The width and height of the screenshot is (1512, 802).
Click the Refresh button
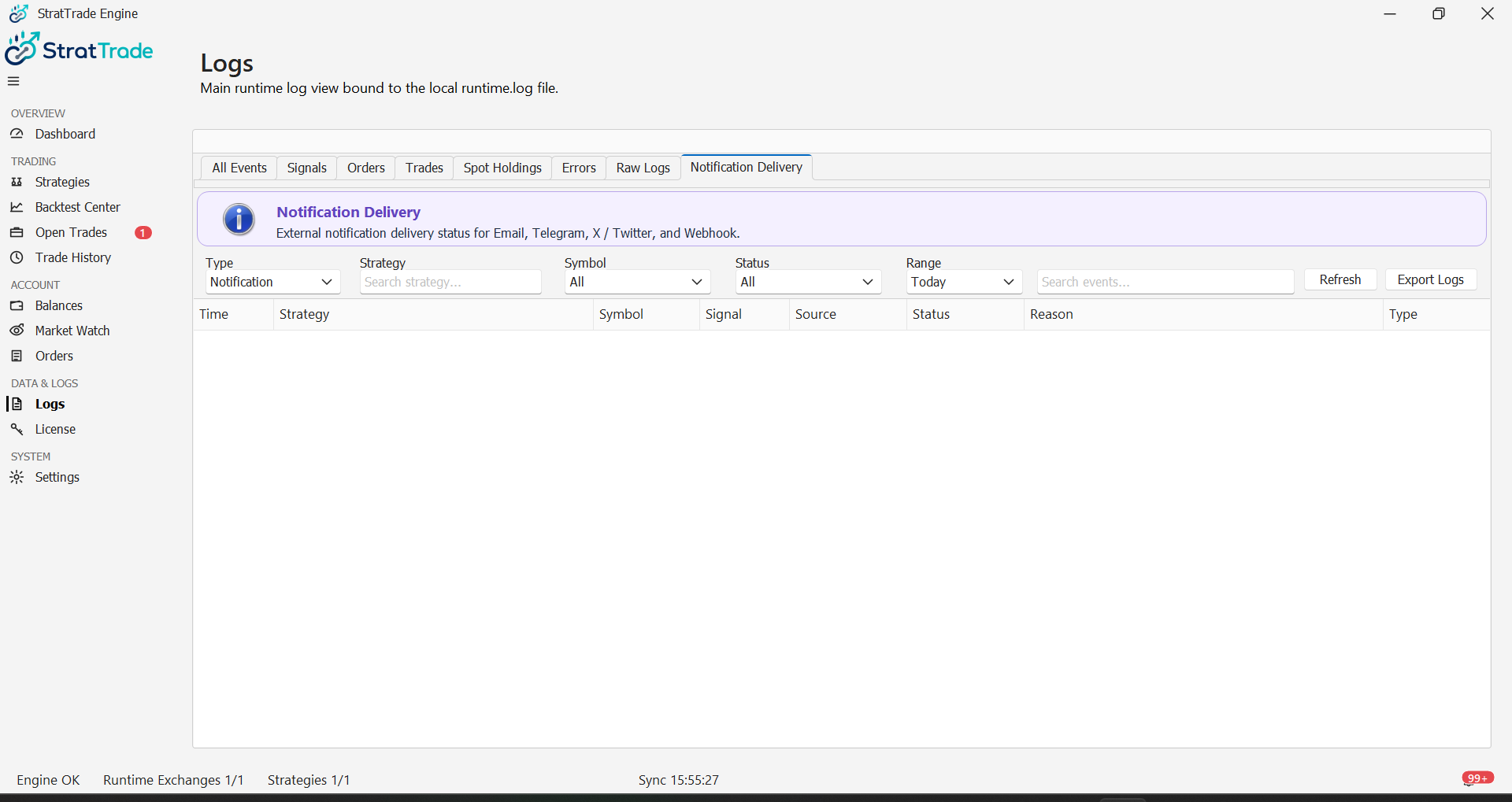pyautogui.click(x=1340, y=279)
